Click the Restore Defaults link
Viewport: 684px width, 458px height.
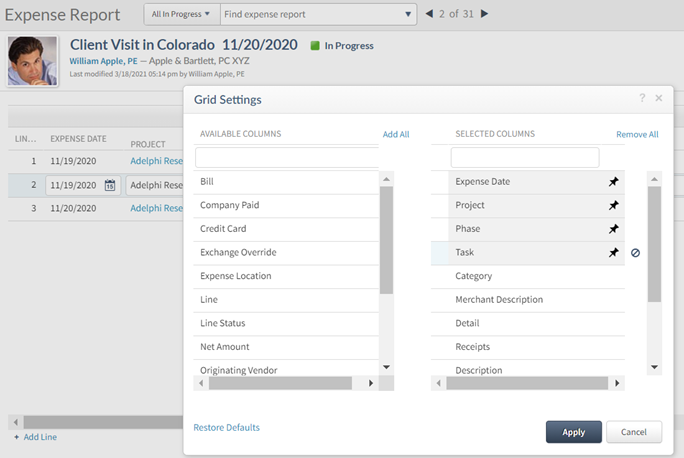pyautogui.click(x=226, y=428)
